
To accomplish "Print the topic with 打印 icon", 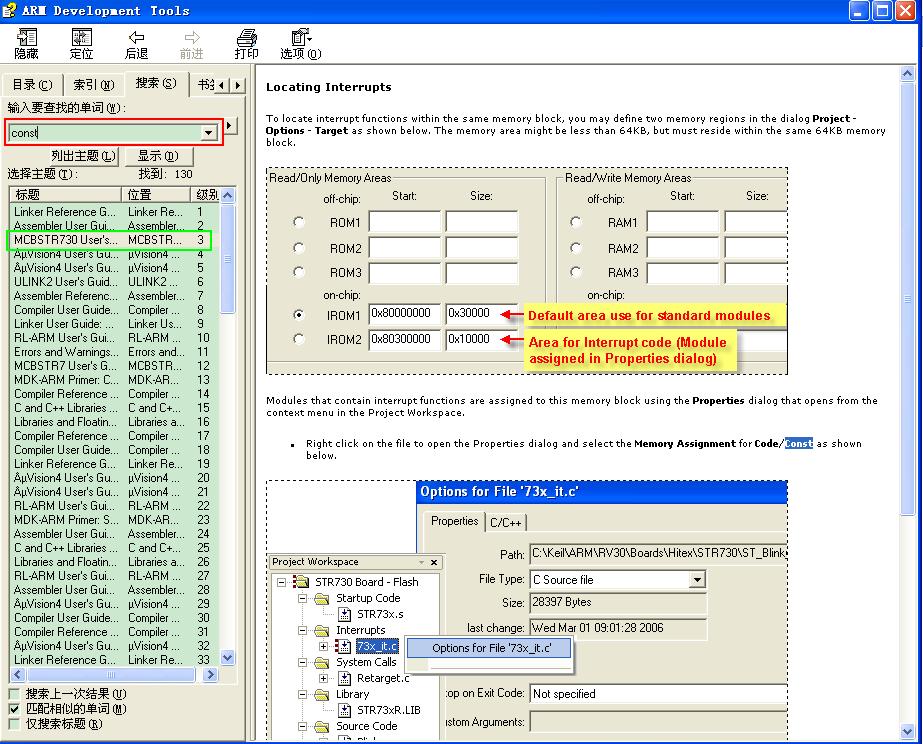I will (x=247, y=44).
